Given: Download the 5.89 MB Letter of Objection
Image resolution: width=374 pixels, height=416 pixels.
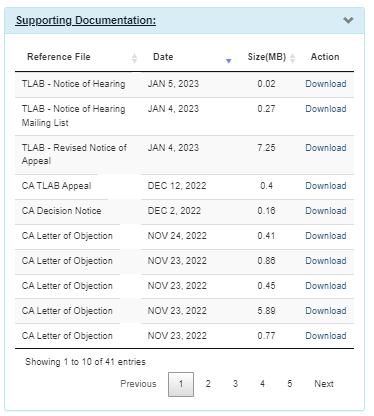Looking at the screenshot, I should tap(326, 311).
